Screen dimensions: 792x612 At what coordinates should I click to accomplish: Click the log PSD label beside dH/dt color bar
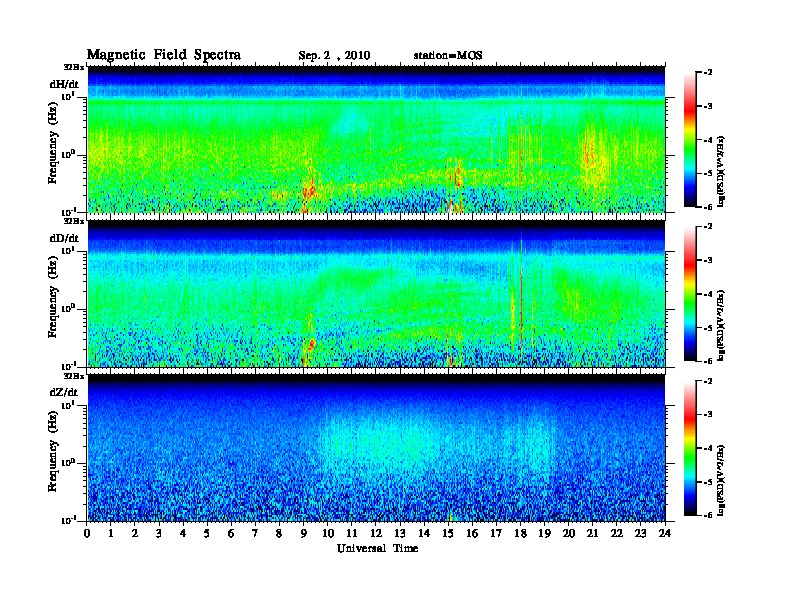click(721, 171)
